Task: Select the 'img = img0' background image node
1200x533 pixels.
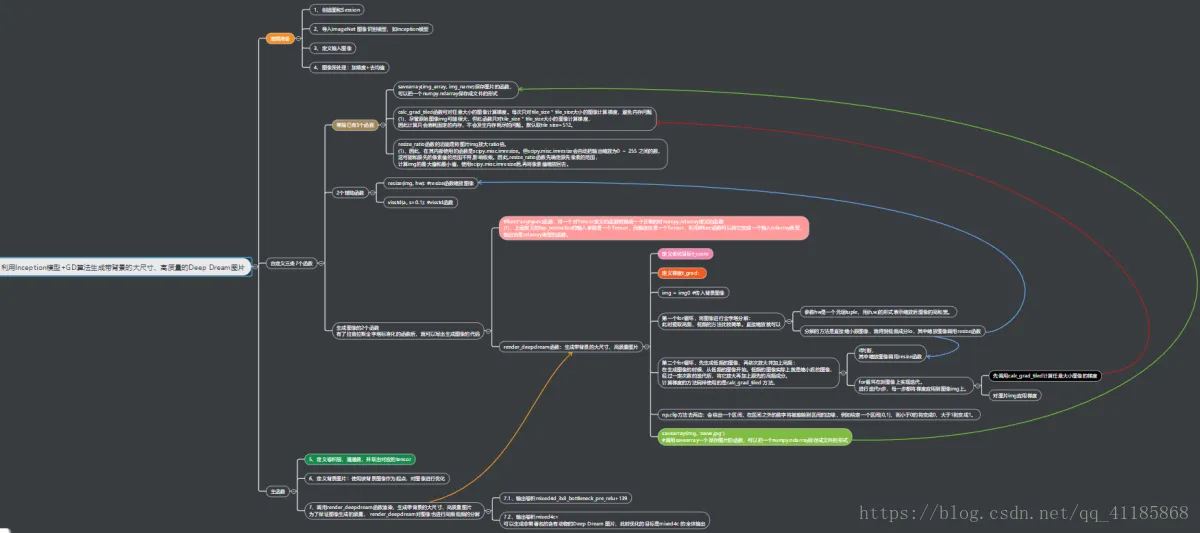Action: pos(694,291)
